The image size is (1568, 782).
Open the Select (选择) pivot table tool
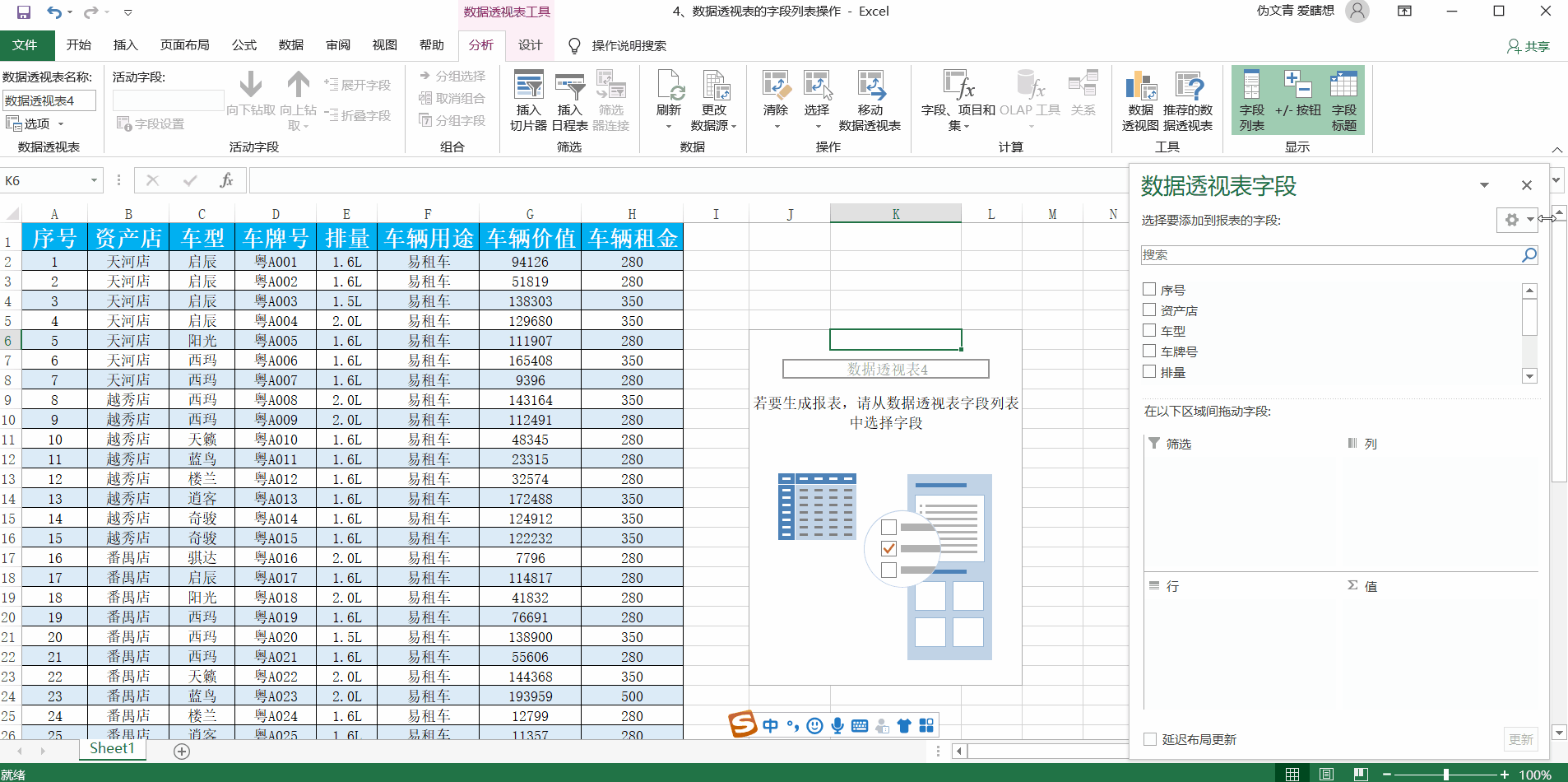(x=817, y=101)
